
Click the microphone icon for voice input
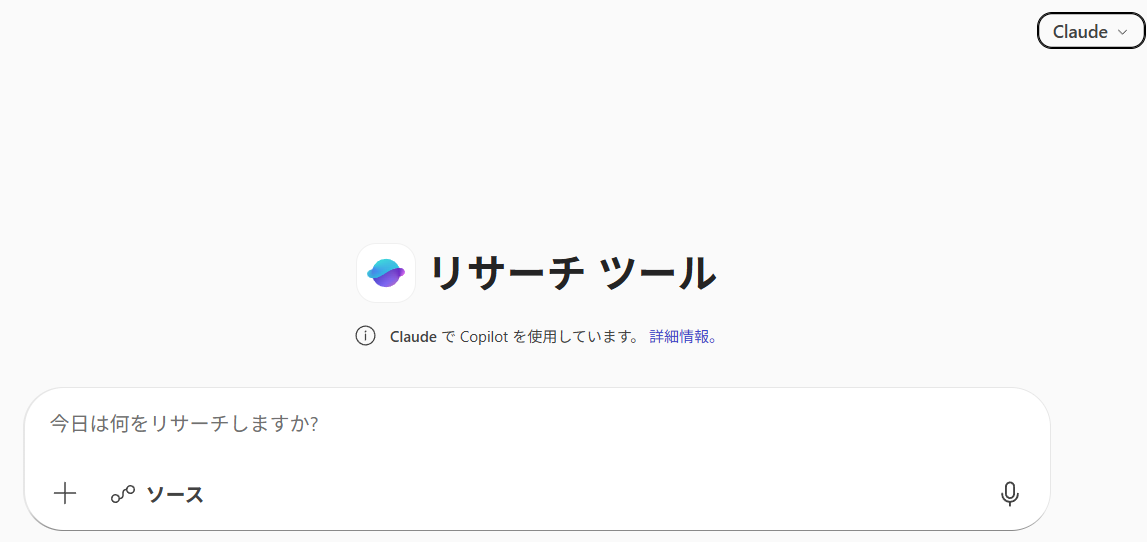click(1009, 494)
